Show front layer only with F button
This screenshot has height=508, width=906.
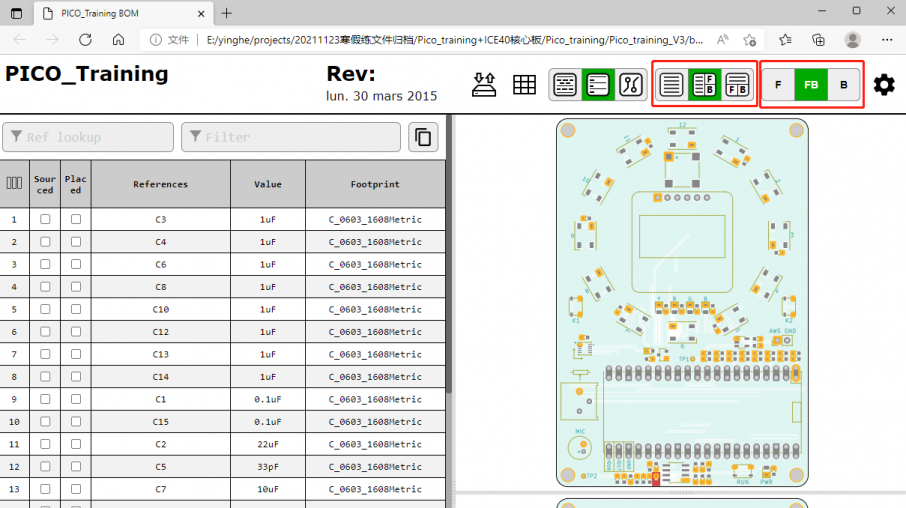tap(778, 85)
